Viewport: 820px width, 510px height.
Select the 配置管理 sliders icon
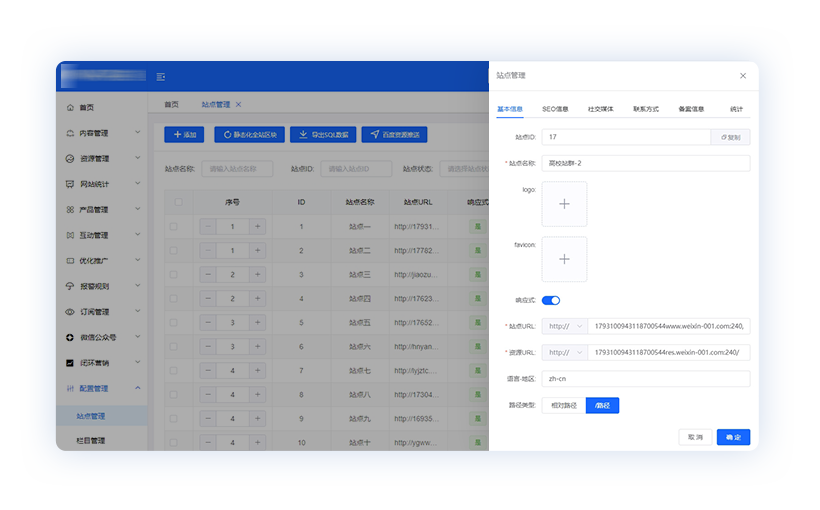[x=70, y=388]
